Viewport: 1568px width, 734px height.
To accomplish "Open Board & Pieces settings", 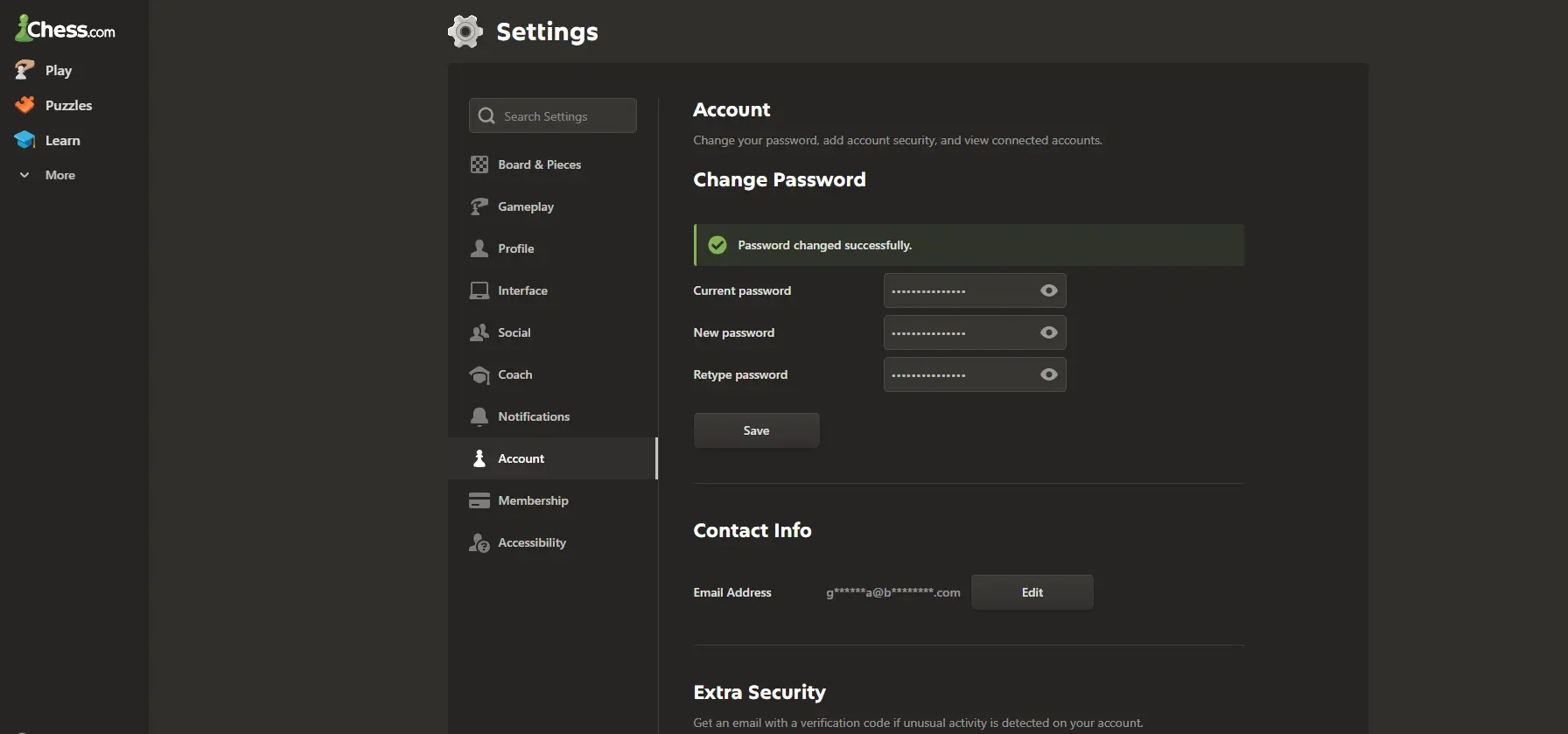I will (x=553, y=164).
